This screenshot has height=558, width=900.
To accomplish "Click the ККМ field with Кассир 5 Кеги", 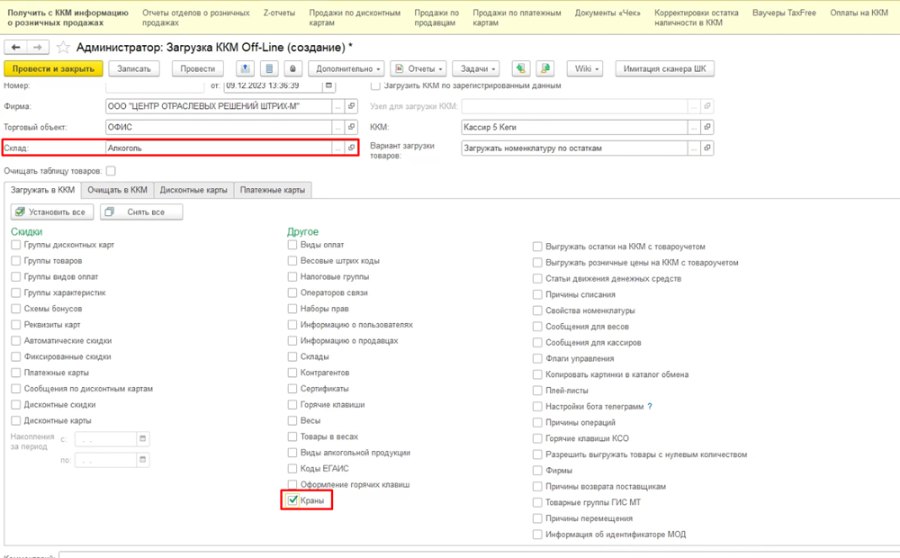I will pyautogui.click(x=575, y=127).
